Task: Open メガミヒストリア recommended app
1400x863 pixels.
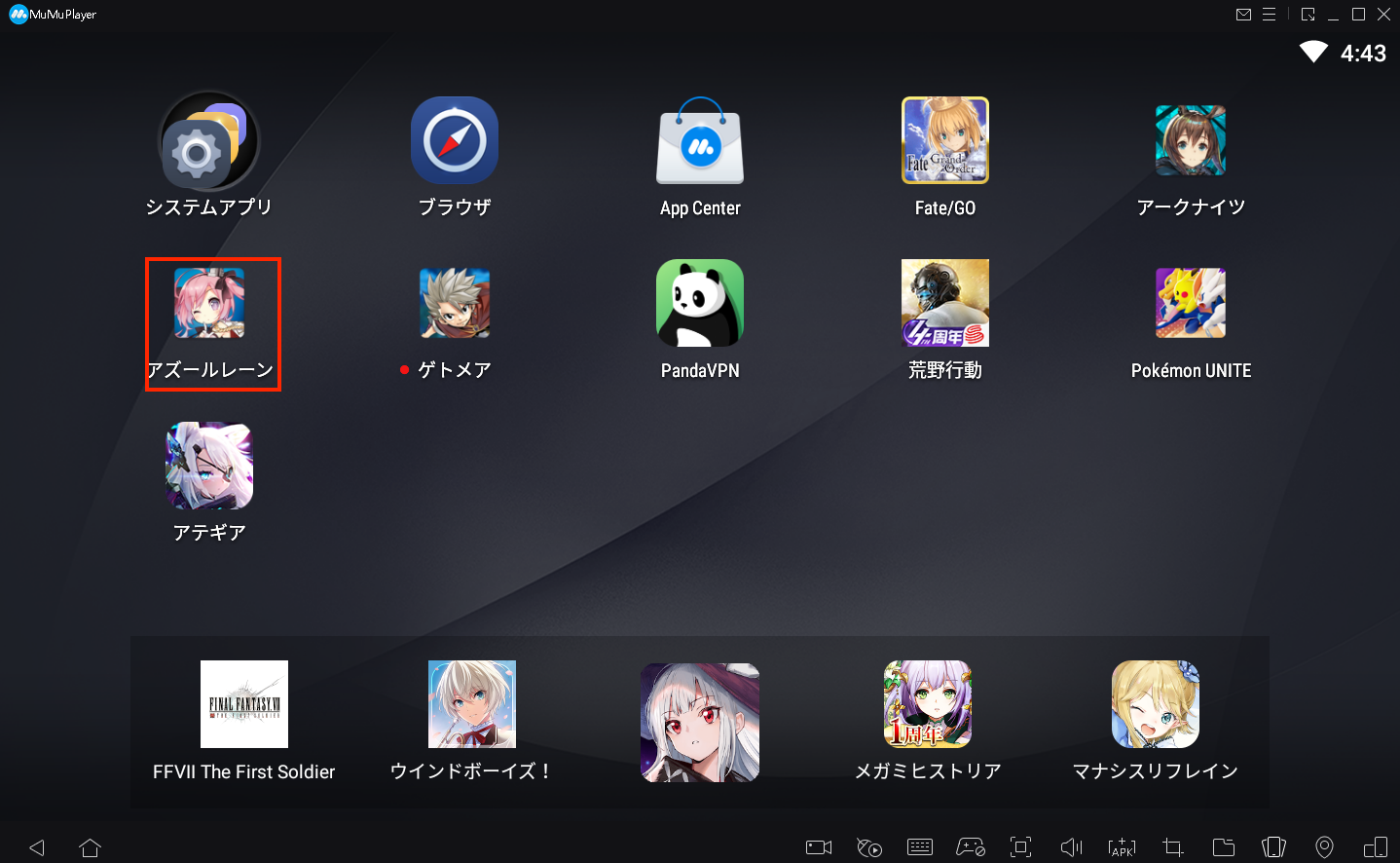Action: pyautogui.click(x=928, y=704)
